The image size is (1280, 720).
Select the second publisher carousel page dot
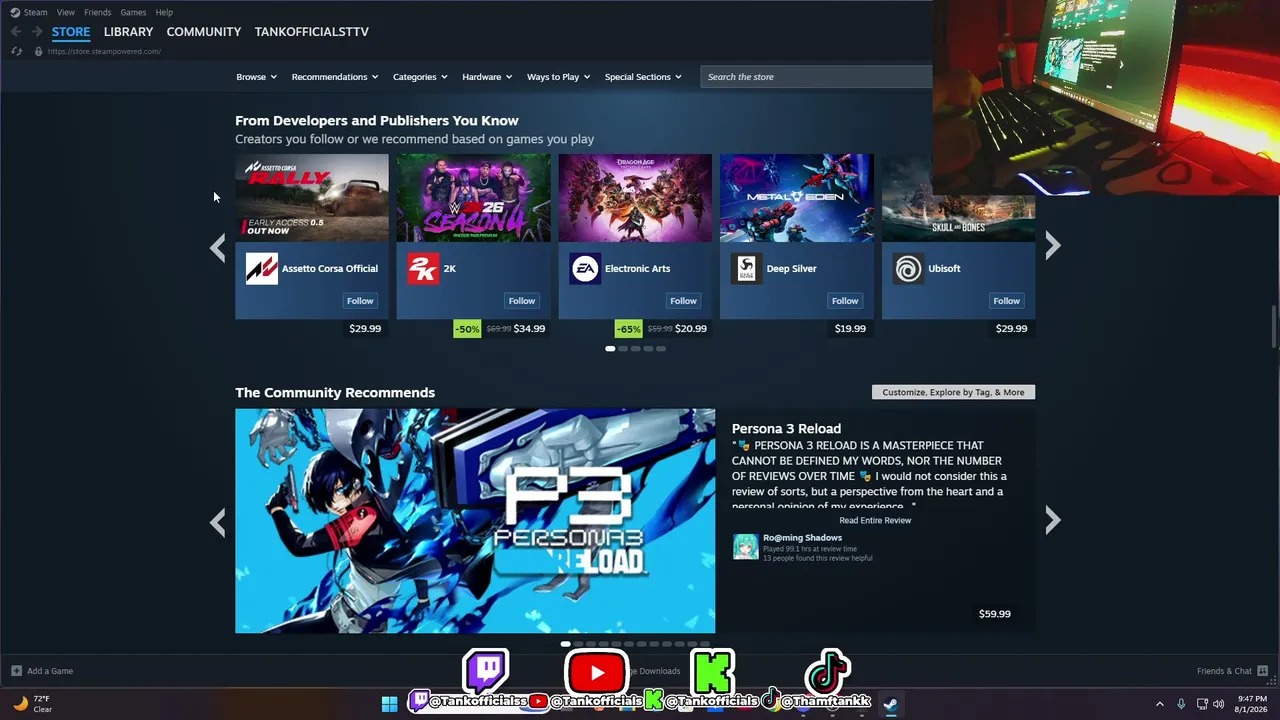tap(623, 349)
